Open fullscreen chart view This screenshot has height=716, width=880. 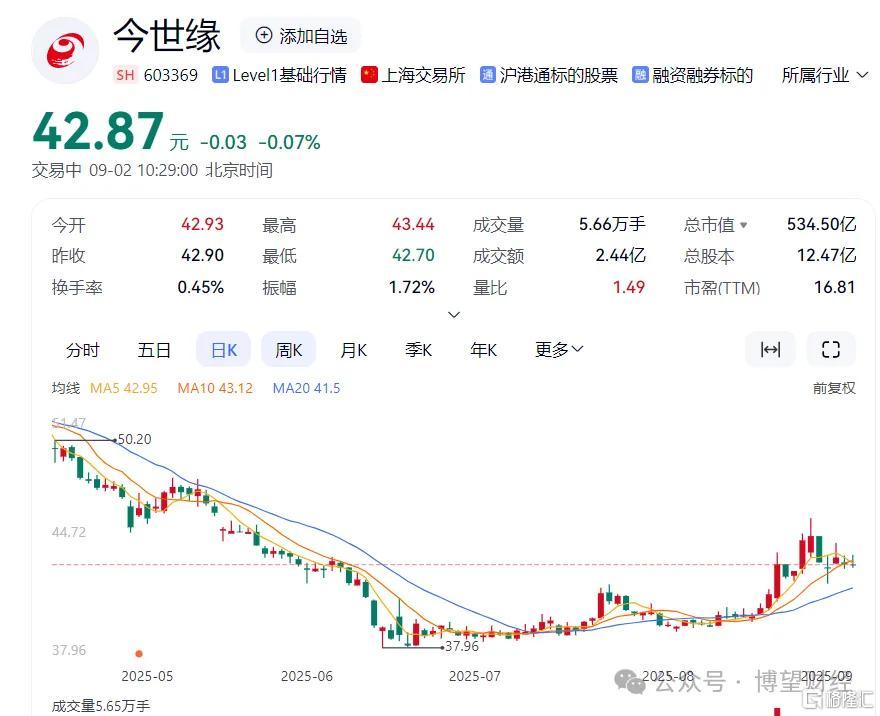(x=831, y=350)
